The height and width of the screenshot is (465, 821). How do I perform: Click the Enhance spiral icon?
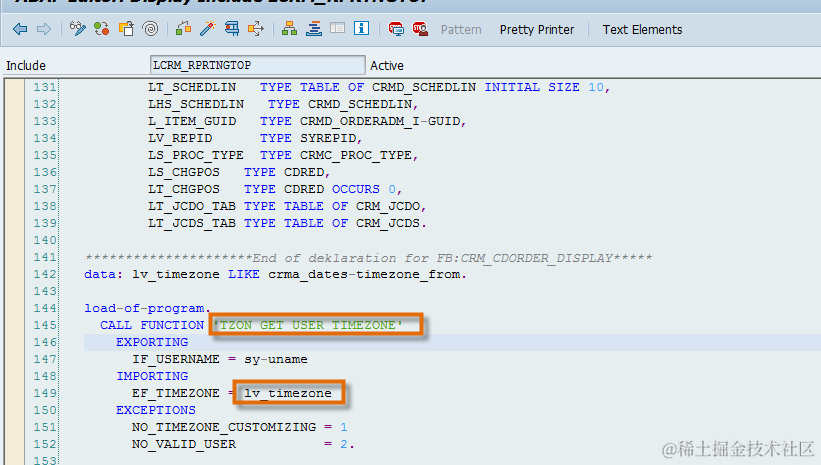pyautogui.click(x=150, y=29)
